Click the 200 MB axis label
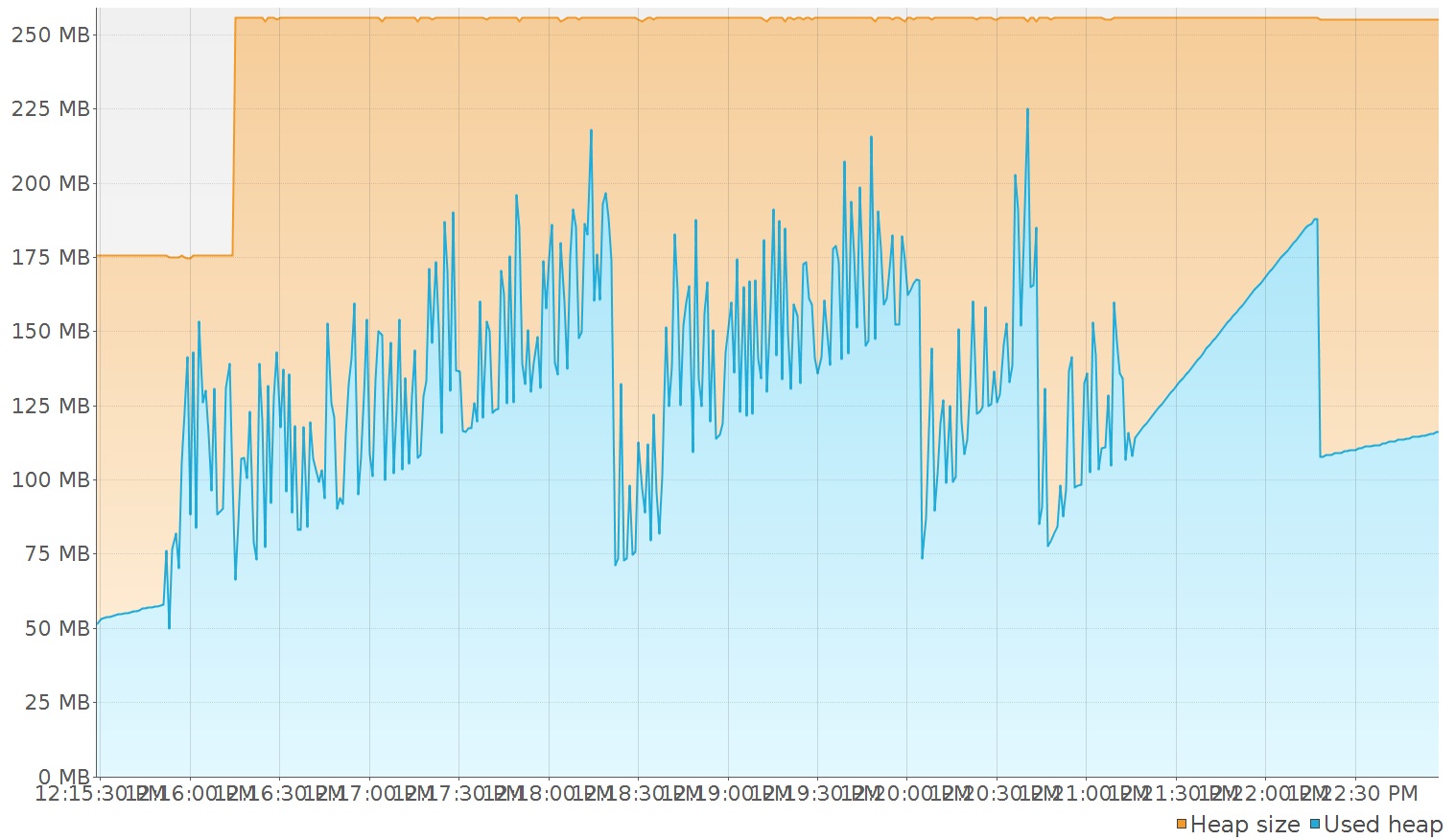This screenshot has height=840, width=1455. [50, 183]
